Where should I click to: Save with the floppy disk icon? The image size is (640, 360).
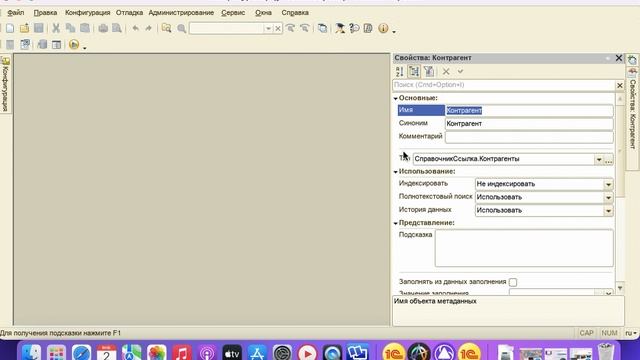click(x=38, y=28)
